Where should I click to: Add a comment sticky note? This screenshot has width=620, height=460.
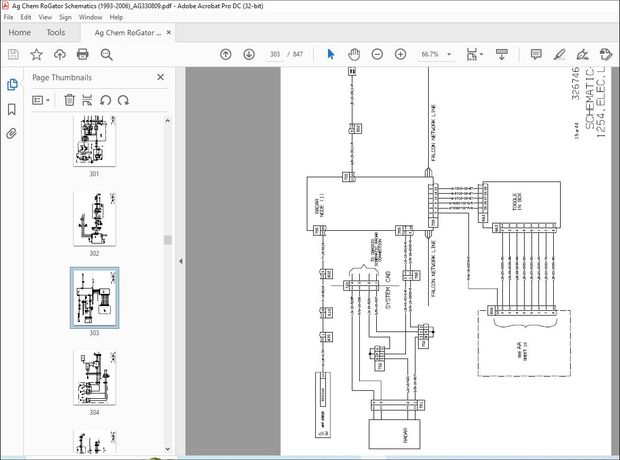(x=536, y=54)
